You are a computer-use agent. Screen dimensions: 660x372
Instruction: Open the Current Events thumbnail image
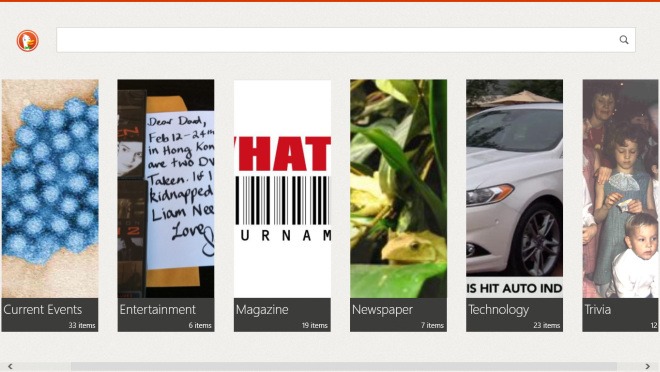point(50,189)
